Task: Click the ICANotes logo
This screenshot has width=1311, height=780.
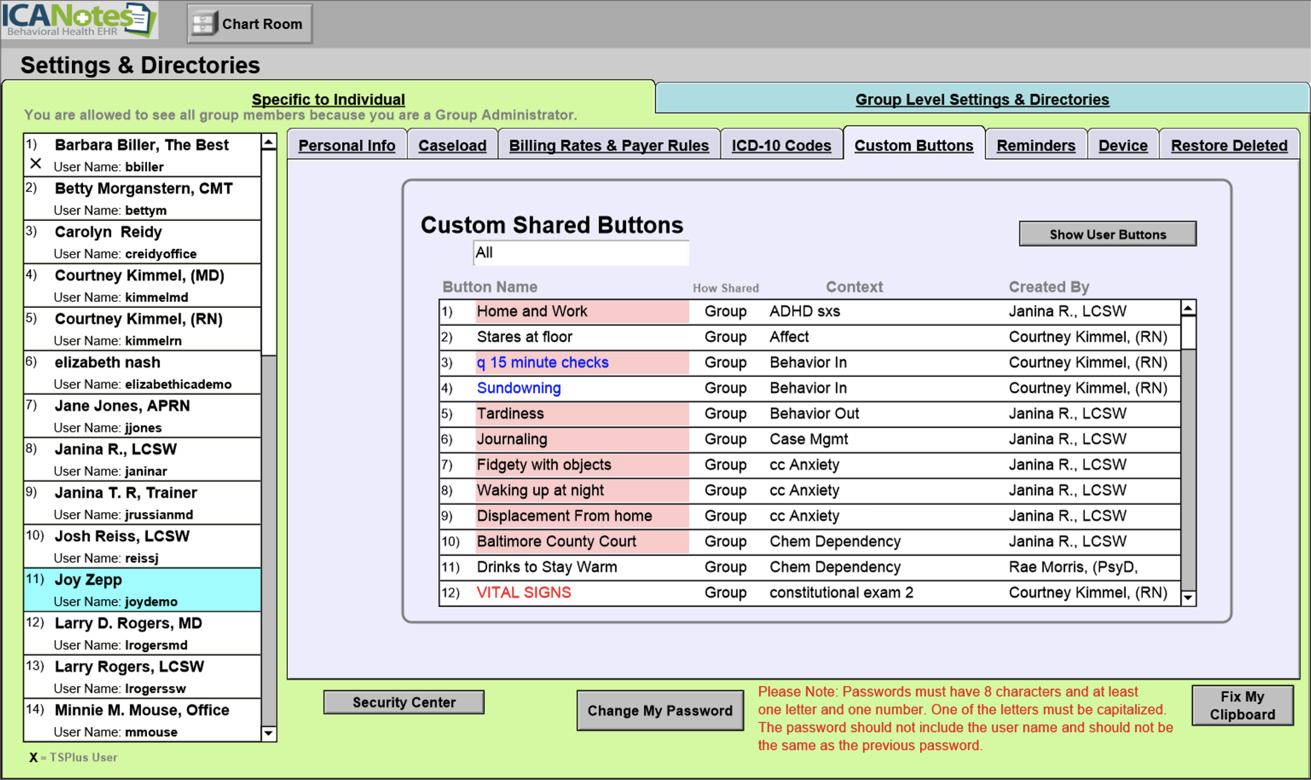Action: point(78,21)
